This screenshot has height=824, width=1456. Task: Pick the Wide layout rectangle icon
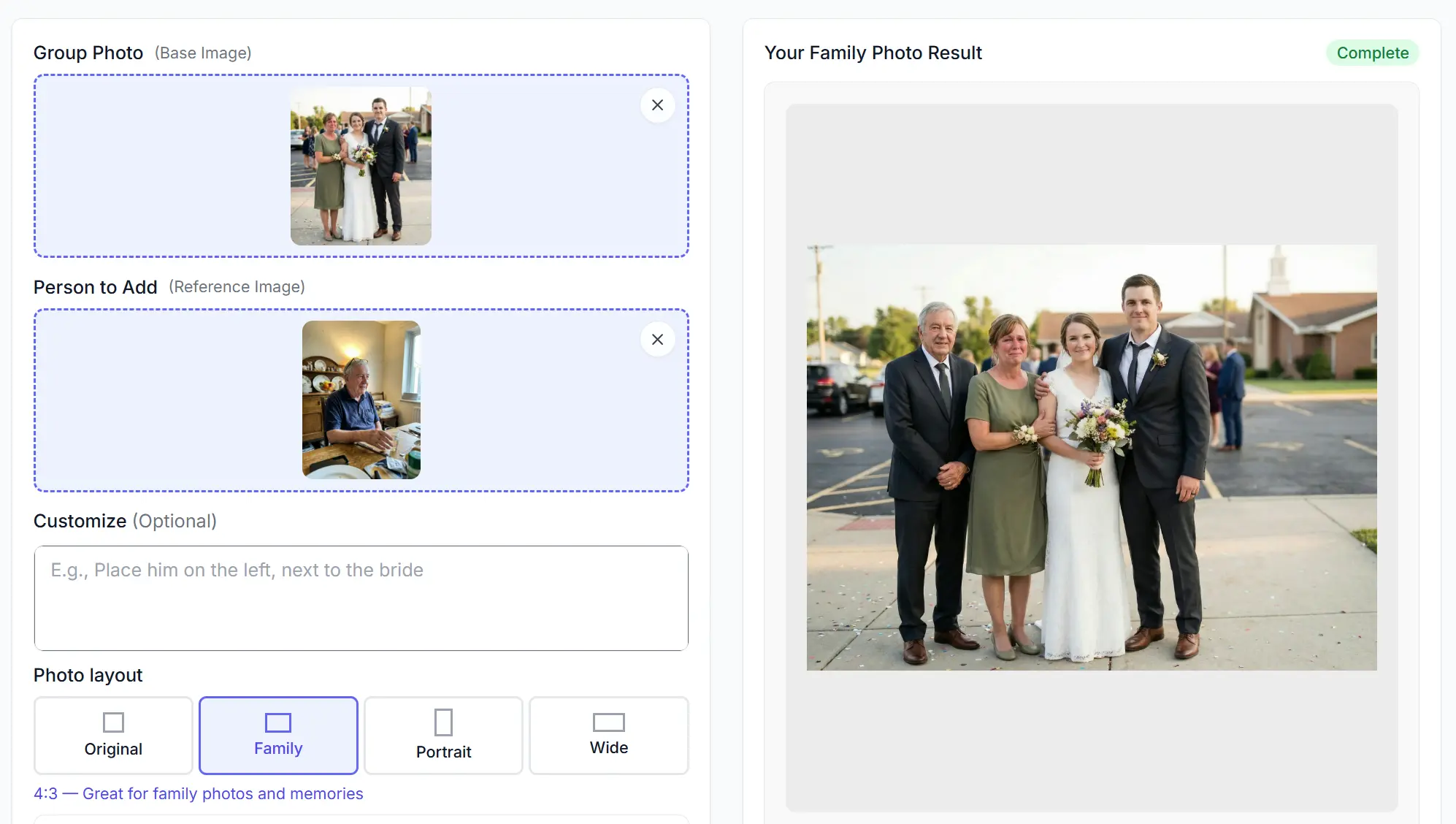click(608, 722)
